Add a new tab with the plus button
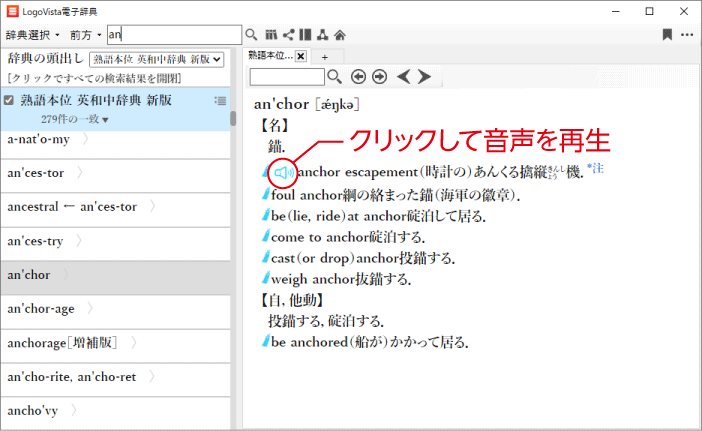 (x=324, y=56)
